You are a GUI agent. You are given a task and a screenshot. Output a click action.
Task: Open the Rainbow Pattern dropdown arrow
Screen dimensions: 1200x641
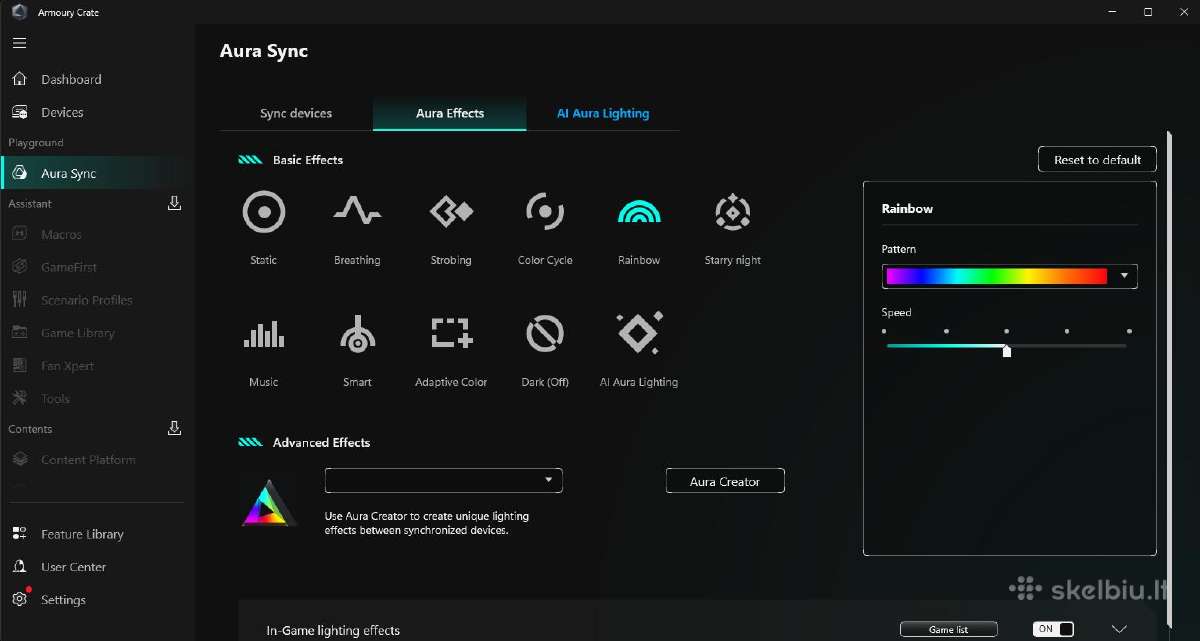[x=1125, y=276]
